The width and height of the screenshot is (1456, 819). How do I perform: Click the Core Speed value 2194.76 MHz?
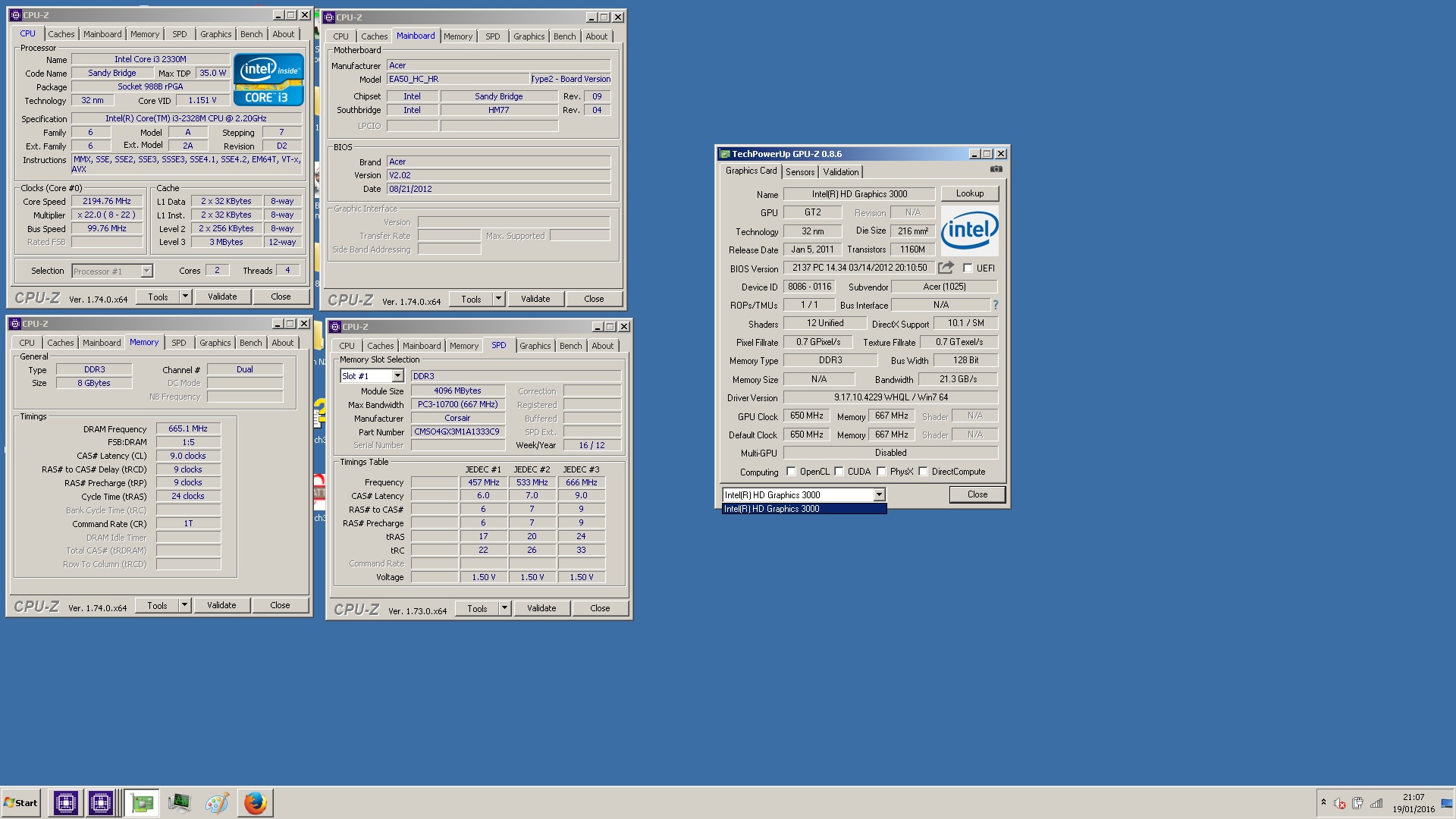107,201
